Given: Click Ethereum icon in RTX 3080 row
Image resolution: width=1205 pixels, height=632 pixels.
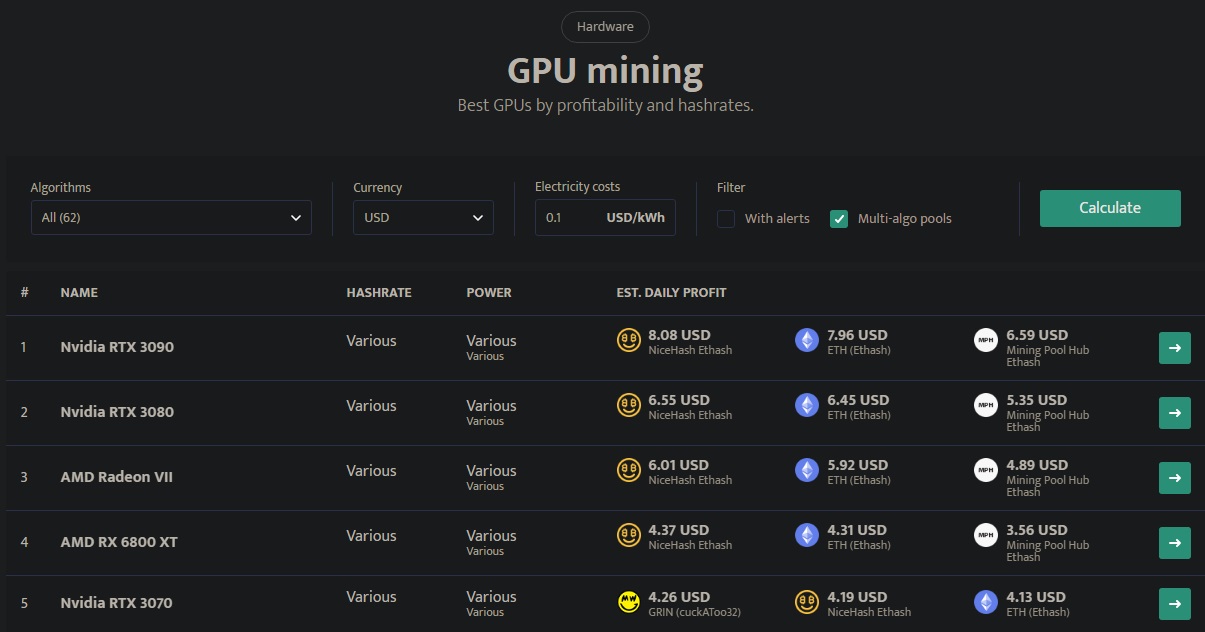Looking at the screenshot, I should 806,405.
